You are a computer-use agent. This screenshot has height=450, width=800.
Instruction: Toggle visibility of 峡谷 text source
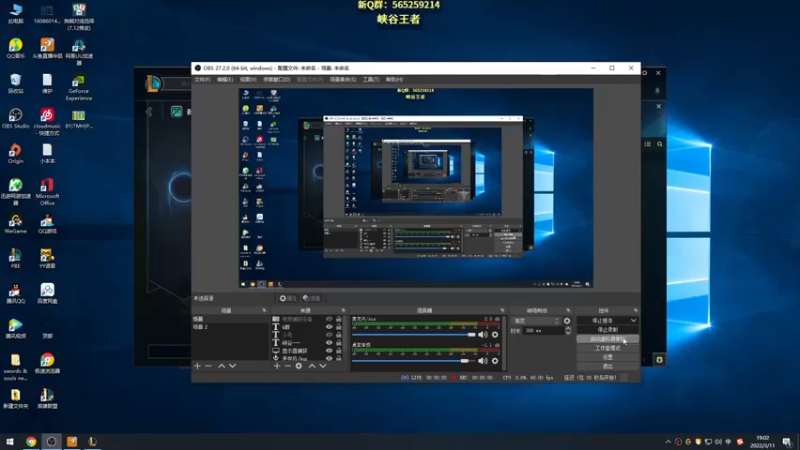coord(329,343)
